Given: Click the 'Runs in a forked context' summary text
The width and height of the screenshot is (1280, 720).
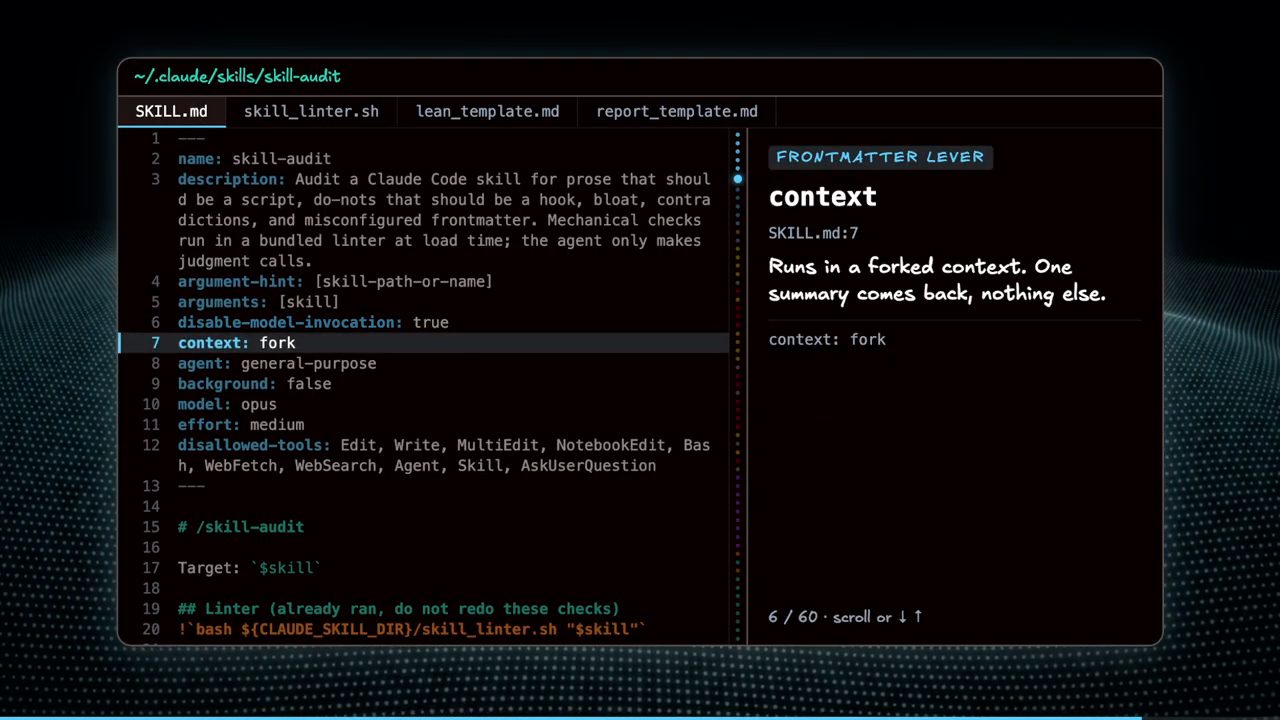Looking at the screenshot, I should (x=937, y=280).
